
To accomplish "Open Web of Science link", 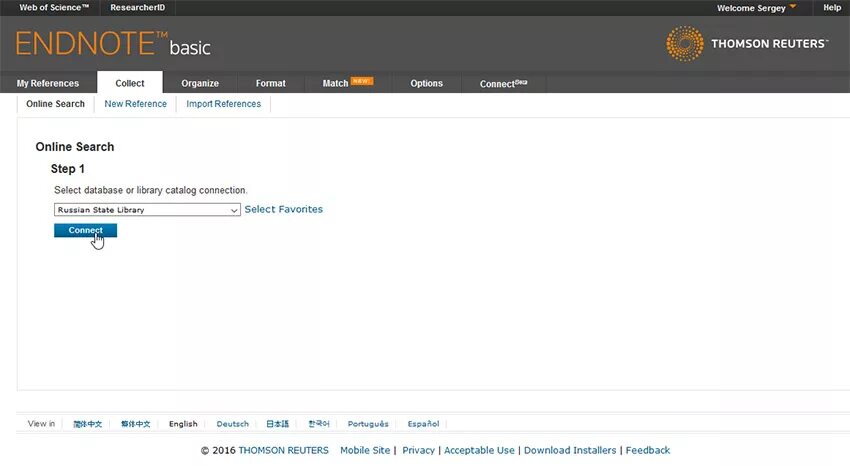I will click(x=54, y=8).
